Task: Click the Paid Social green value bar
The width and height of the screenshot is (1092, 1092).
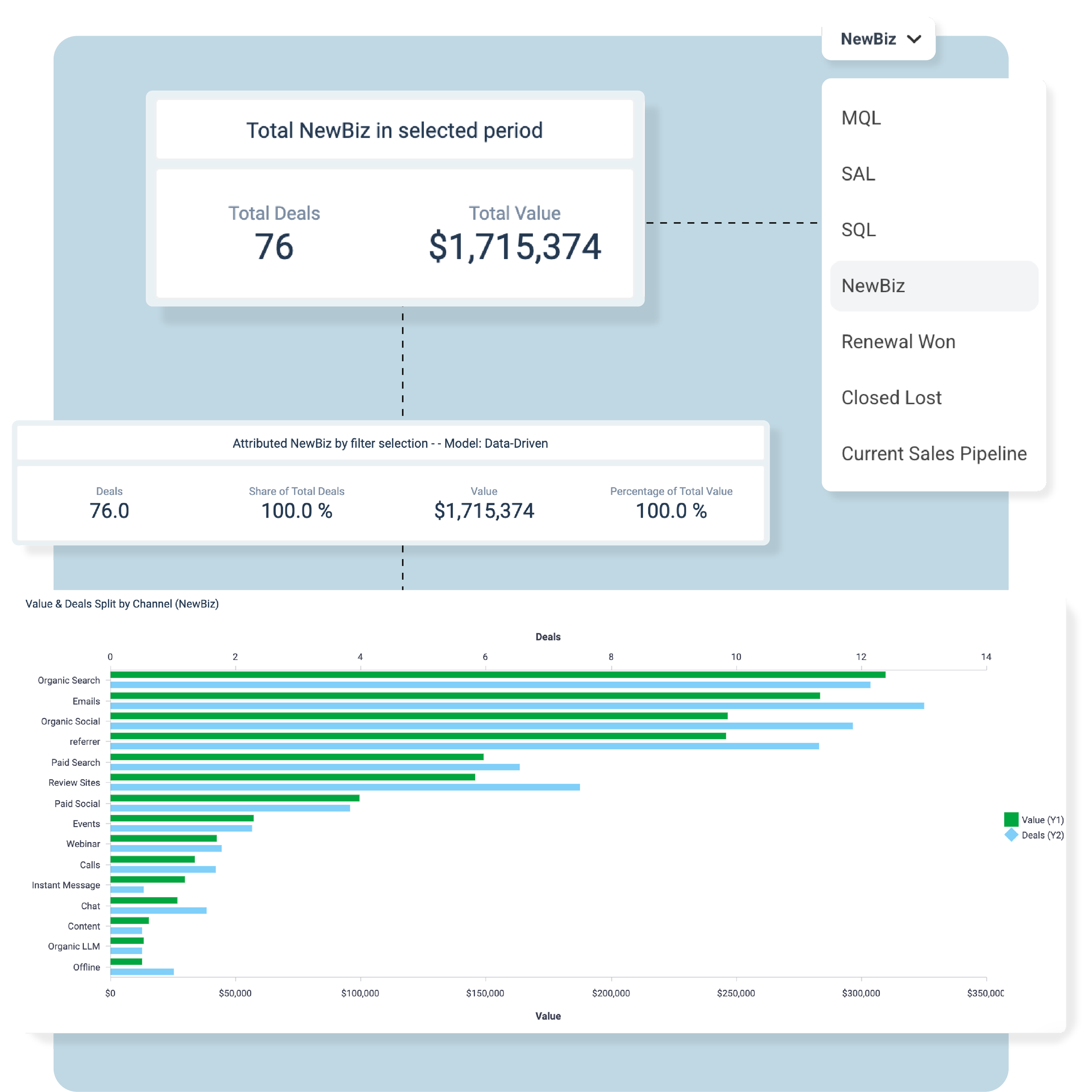Action: click(x=235, y=798)
